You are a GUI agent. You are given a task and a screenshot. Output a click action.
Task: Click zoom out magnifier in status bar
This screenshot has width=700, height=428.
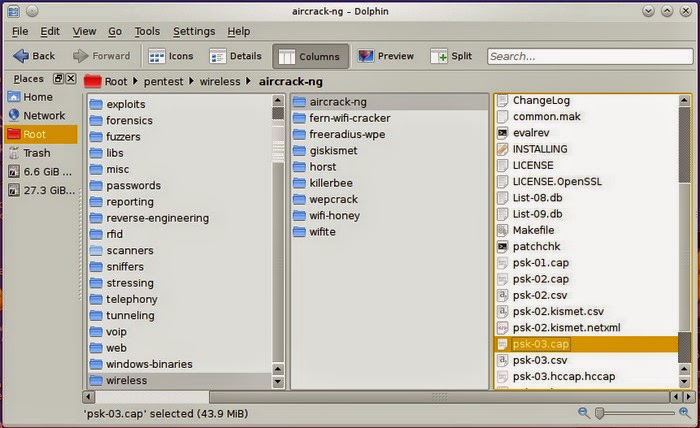point(583,413)
